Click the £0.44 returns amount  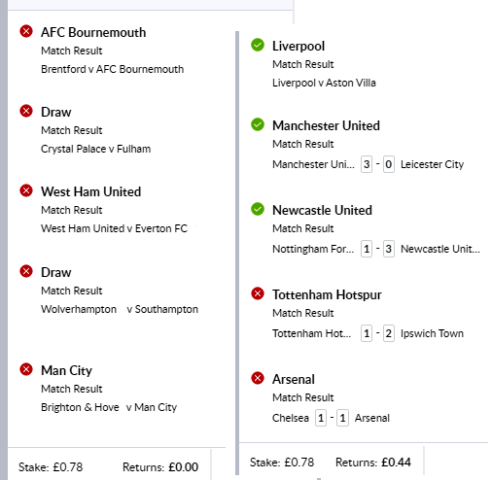[x=396, y=462]
